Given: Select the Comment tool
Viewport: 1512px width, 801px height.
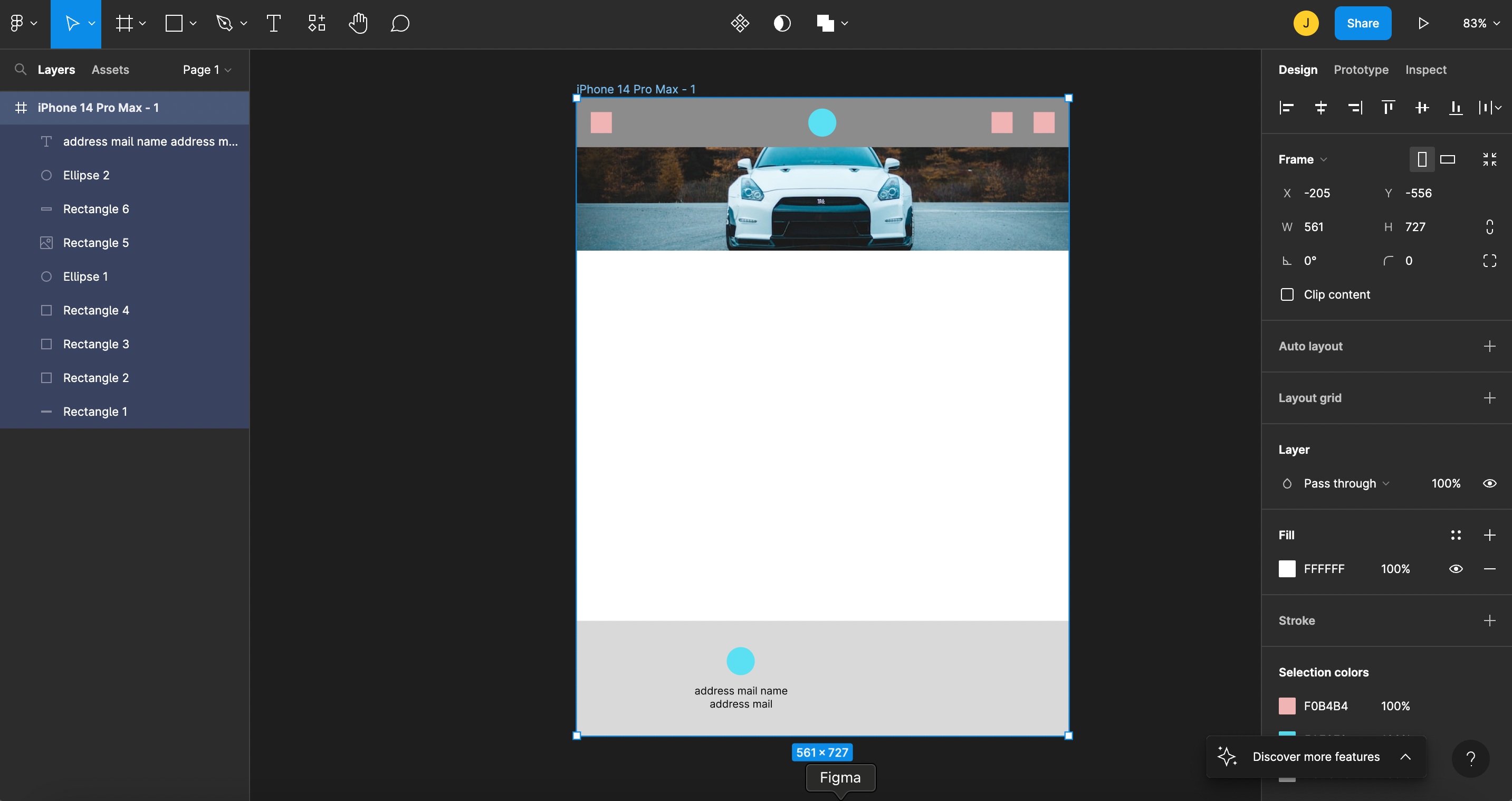Looking at the screenshot, I should point(400,24).
